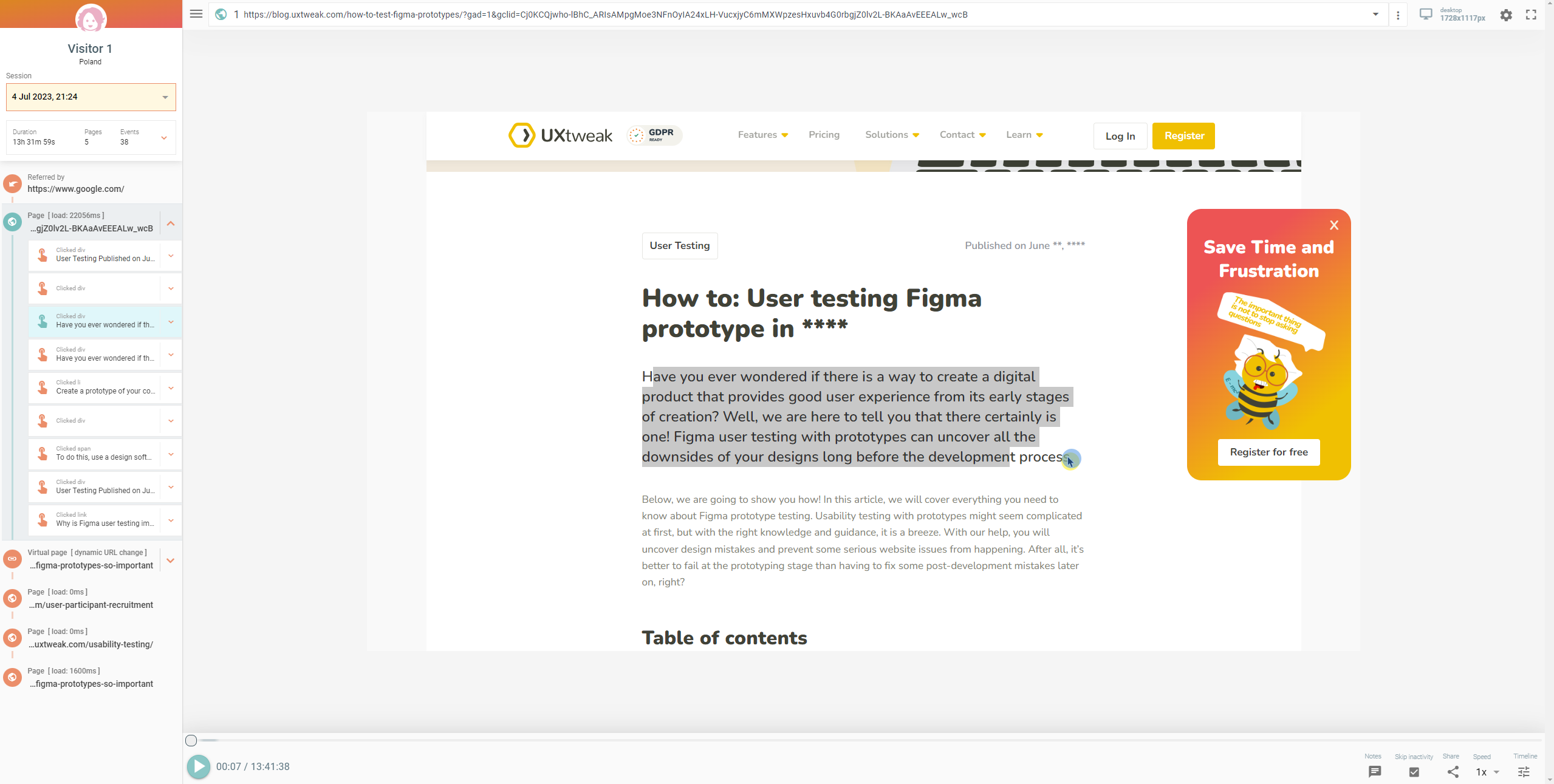Expand the 'Clicked link Why is Figma' event
This screenshot has width=1554, height=784.
(x=171, y=520)
